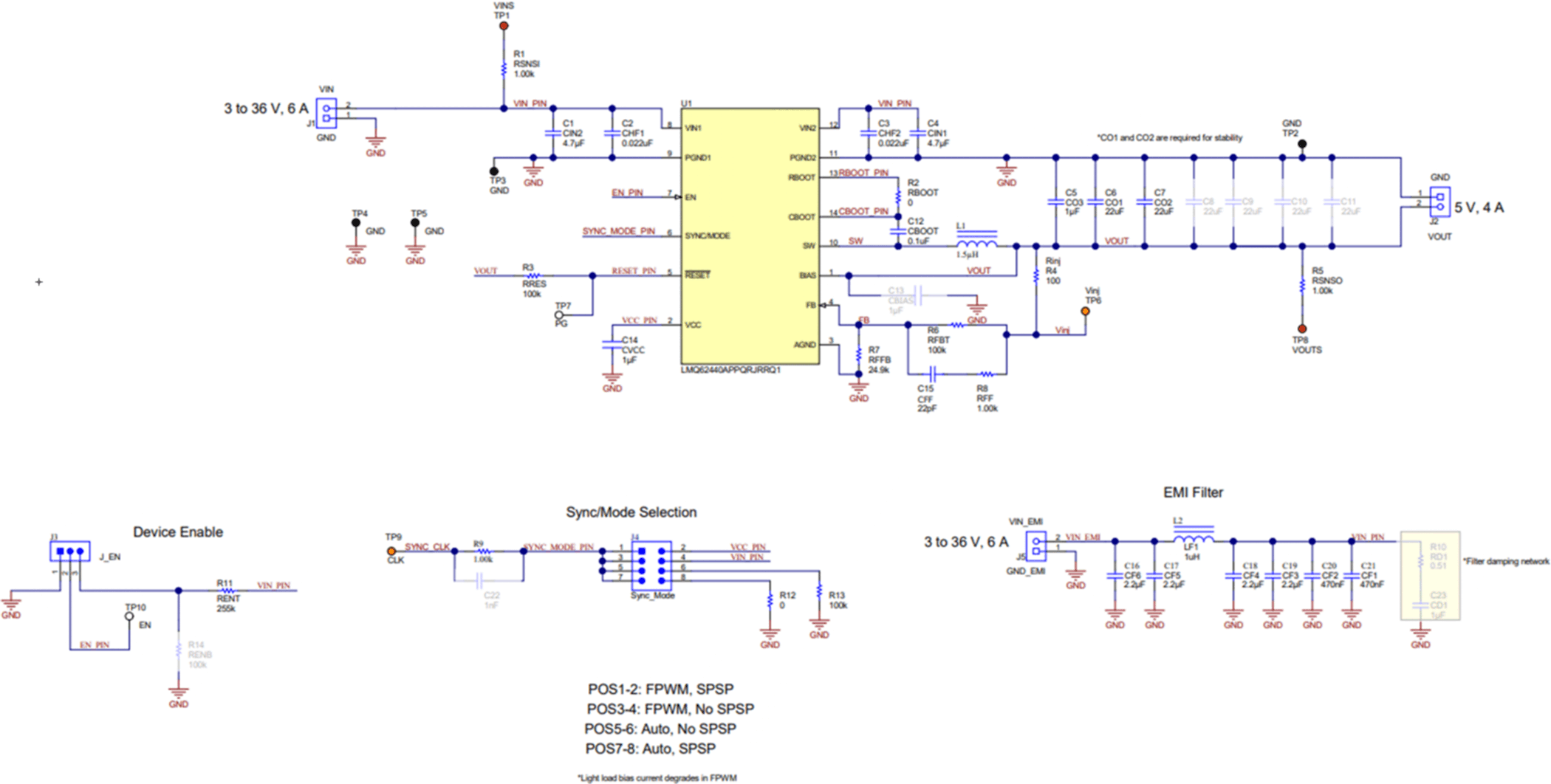Select capacitor C21 CF1 470nF symbol
The image size is (1551, 784).
(1352, 576)
